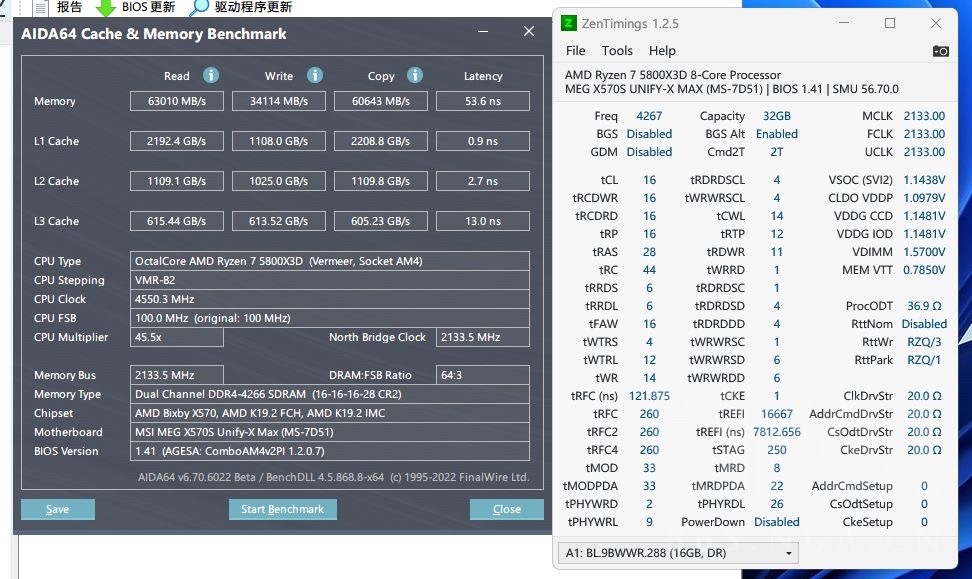Viewport: 972px width, 579px height.
Task: Click the BIOS Version field showing AGESA info
Action: (330, 451)
